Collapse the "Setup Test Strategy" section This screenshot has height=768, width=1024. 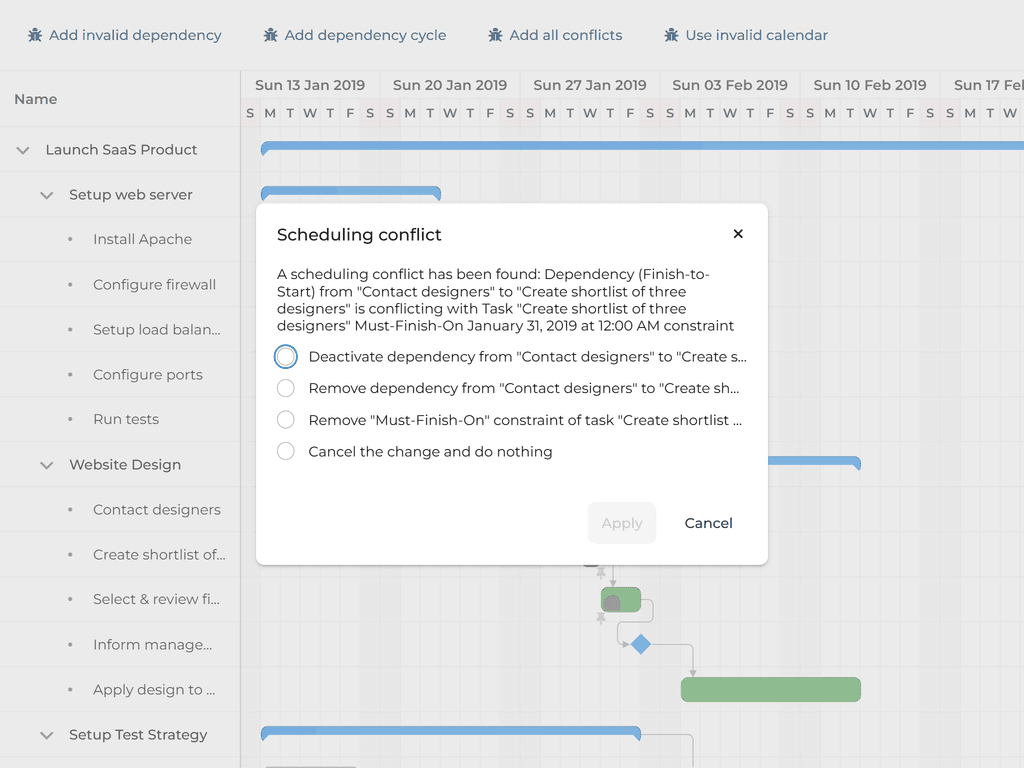45,734
